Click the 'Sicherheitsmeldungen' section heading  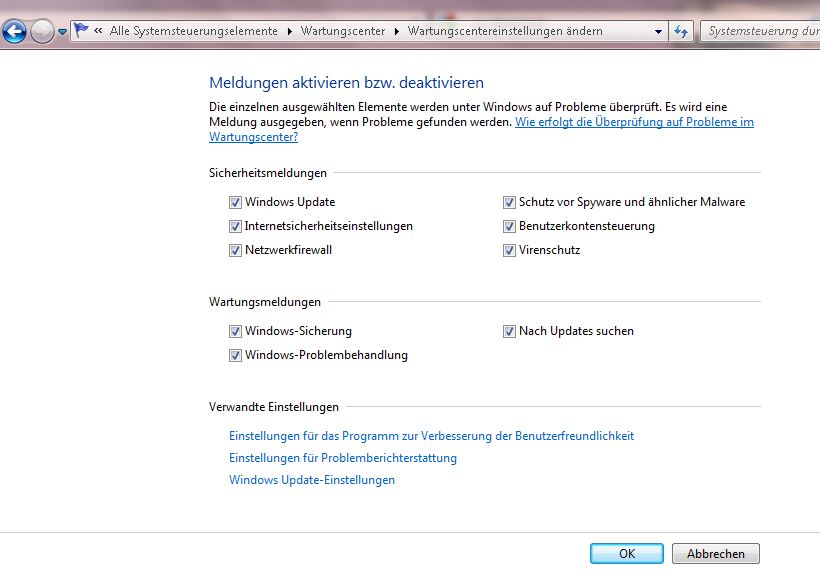(268, 173)
